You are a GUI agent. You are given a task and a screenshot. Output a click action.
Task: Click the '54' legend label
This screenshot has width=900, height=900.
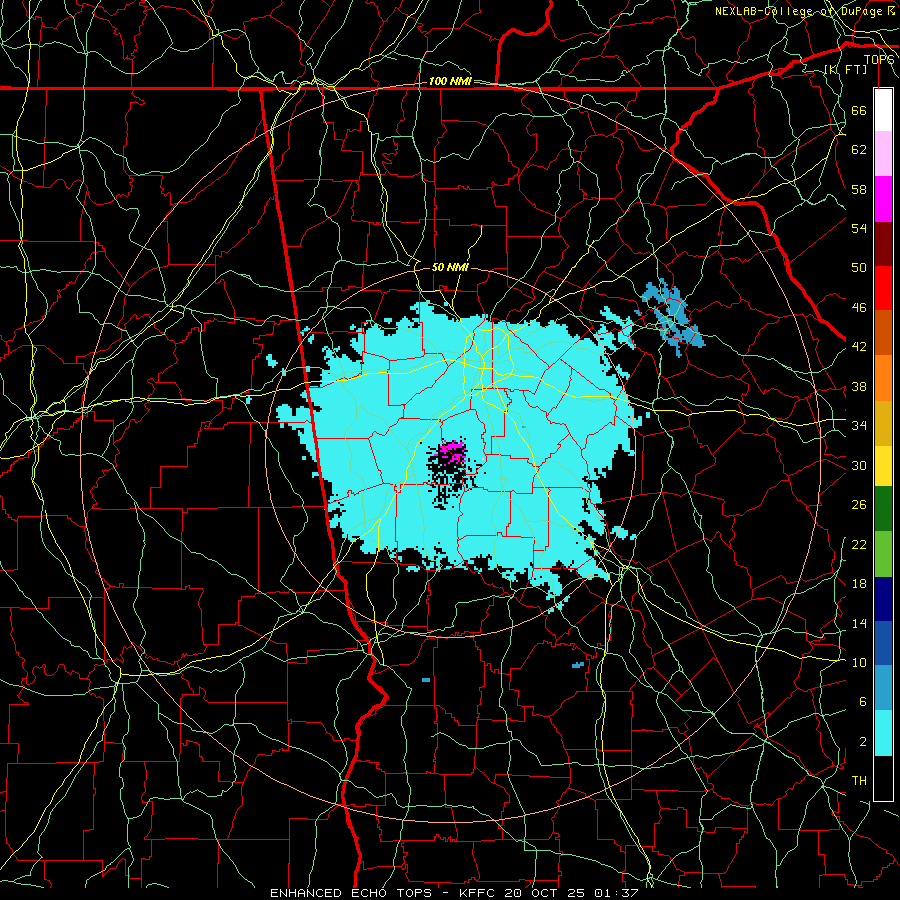click(x=859, y=228)
